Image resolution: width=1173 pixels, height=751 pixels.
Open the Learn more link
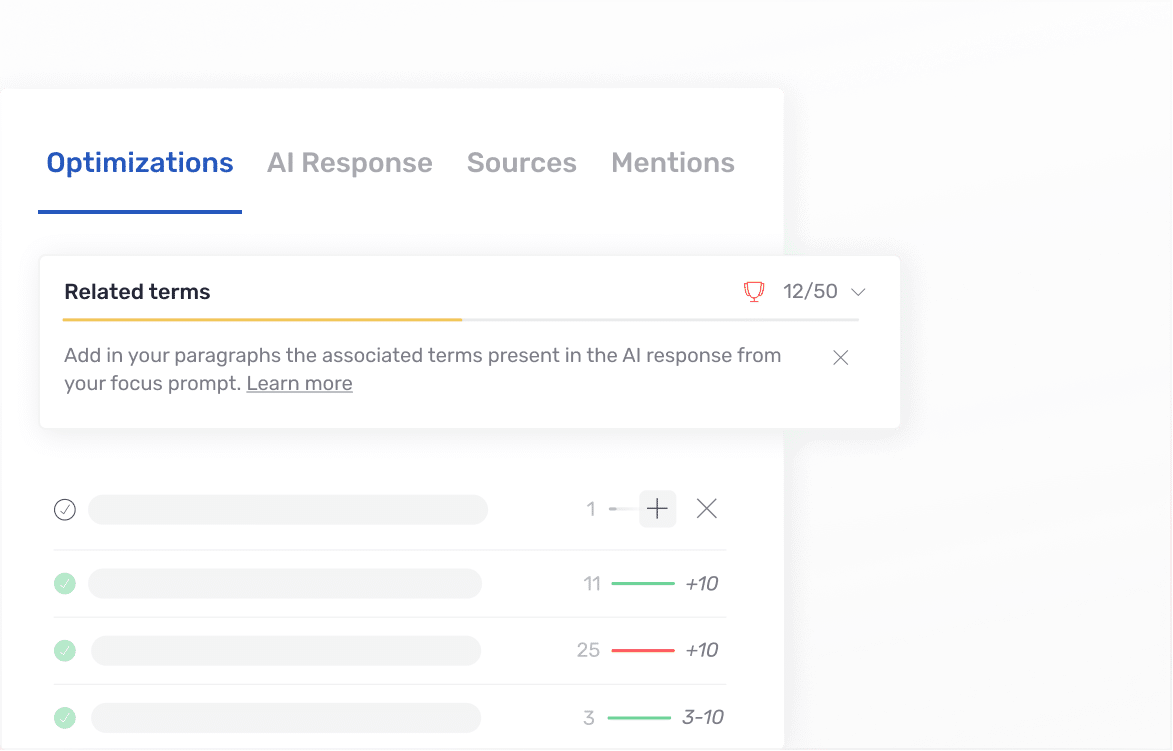coord(299,383)
